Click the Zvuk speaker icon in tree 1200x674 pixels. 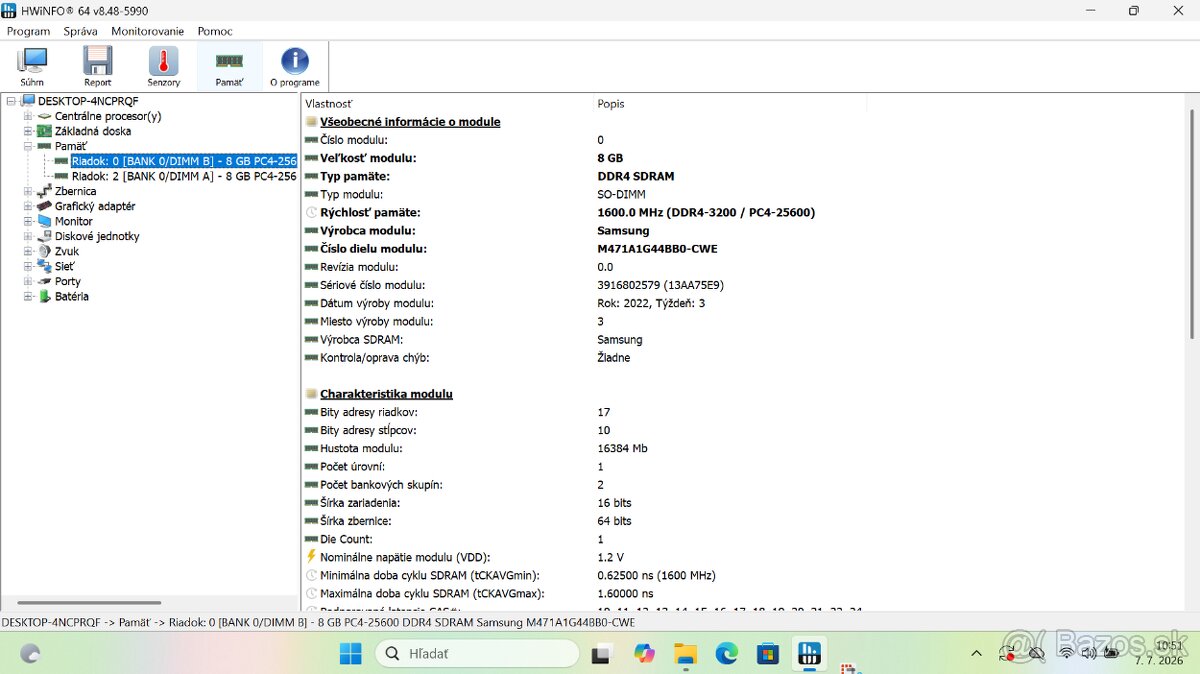(x=44, y=251)
